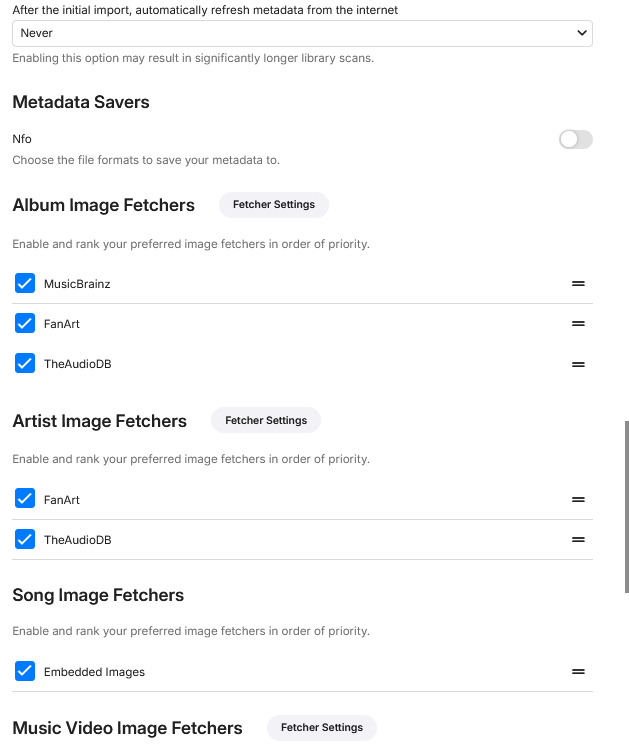Click the album FanArt reorder handle
This screenshot has width=629, height=751.
[x=578, y=324]
